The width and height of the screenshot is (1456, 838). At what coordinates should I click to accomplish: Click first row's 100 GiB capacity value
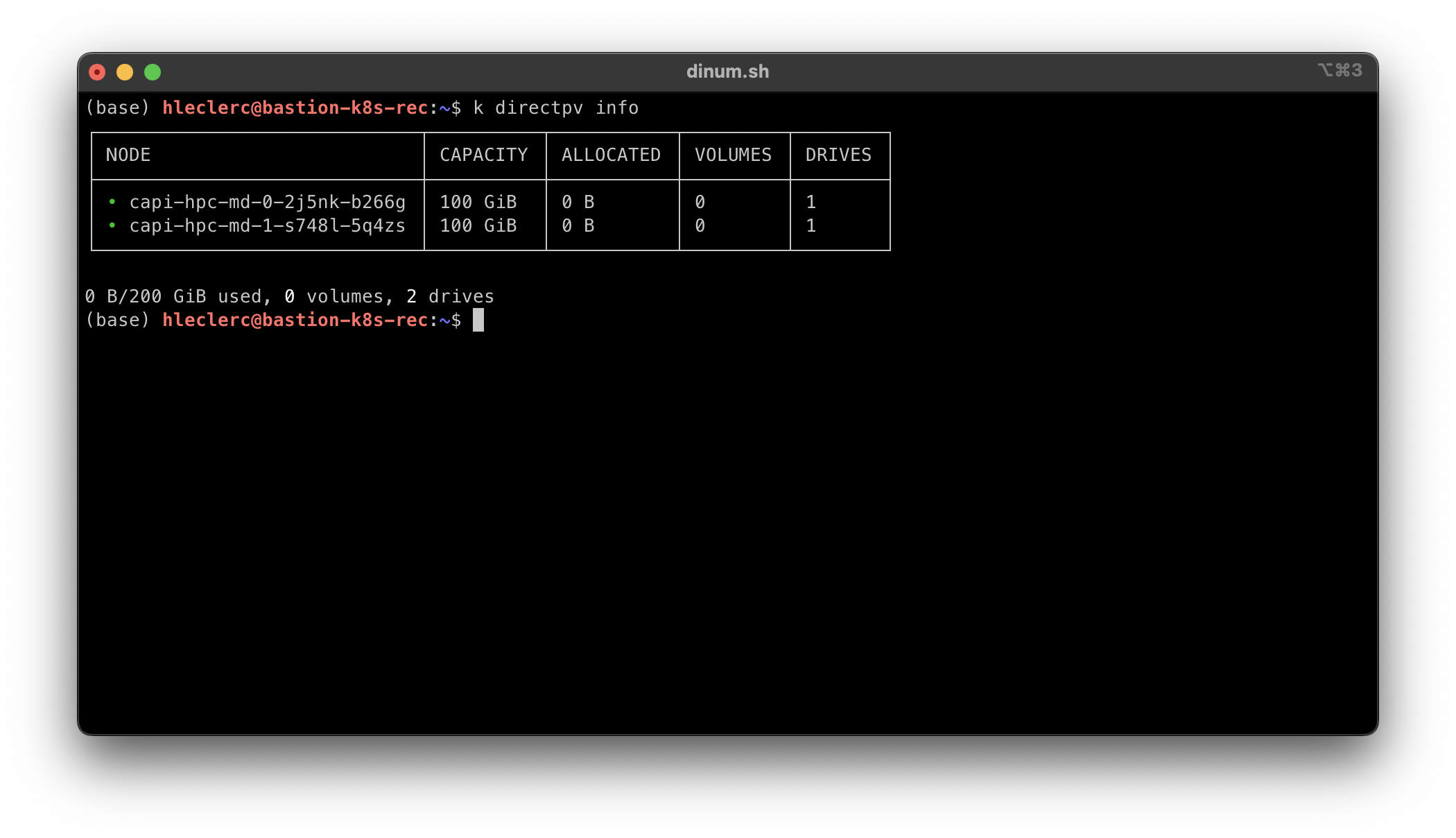[x=478, y=202]
